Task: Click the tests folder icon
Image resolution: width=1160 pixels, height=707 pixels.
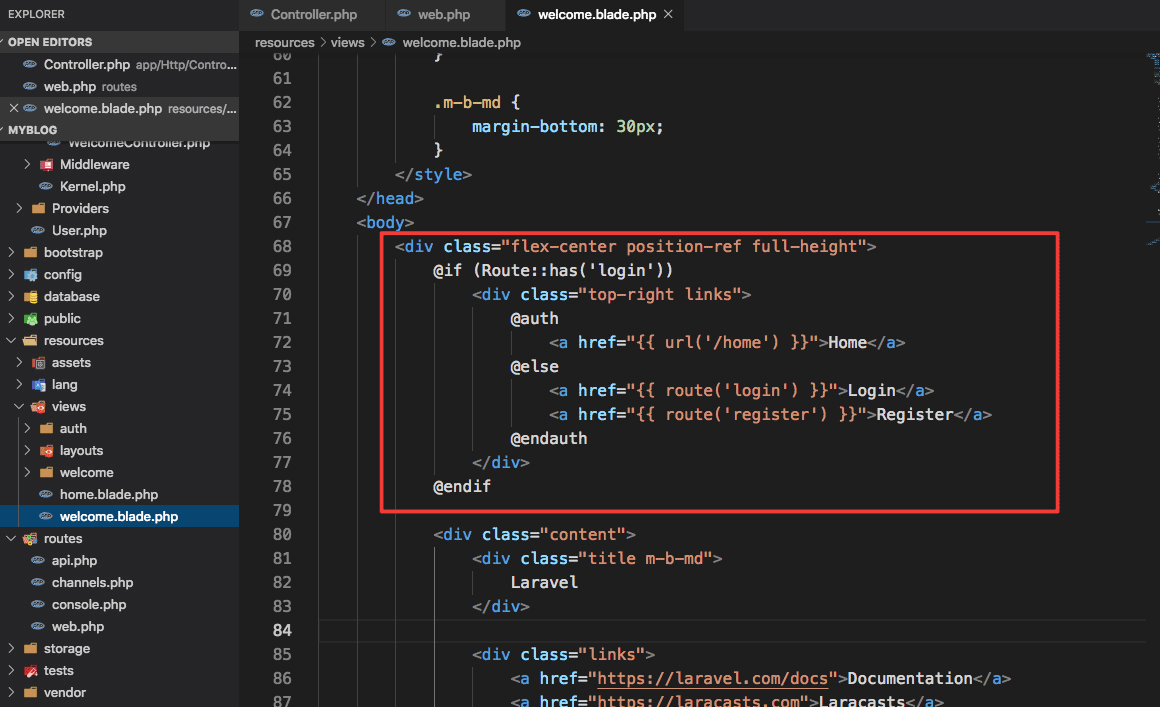Action: pos(32,670)
